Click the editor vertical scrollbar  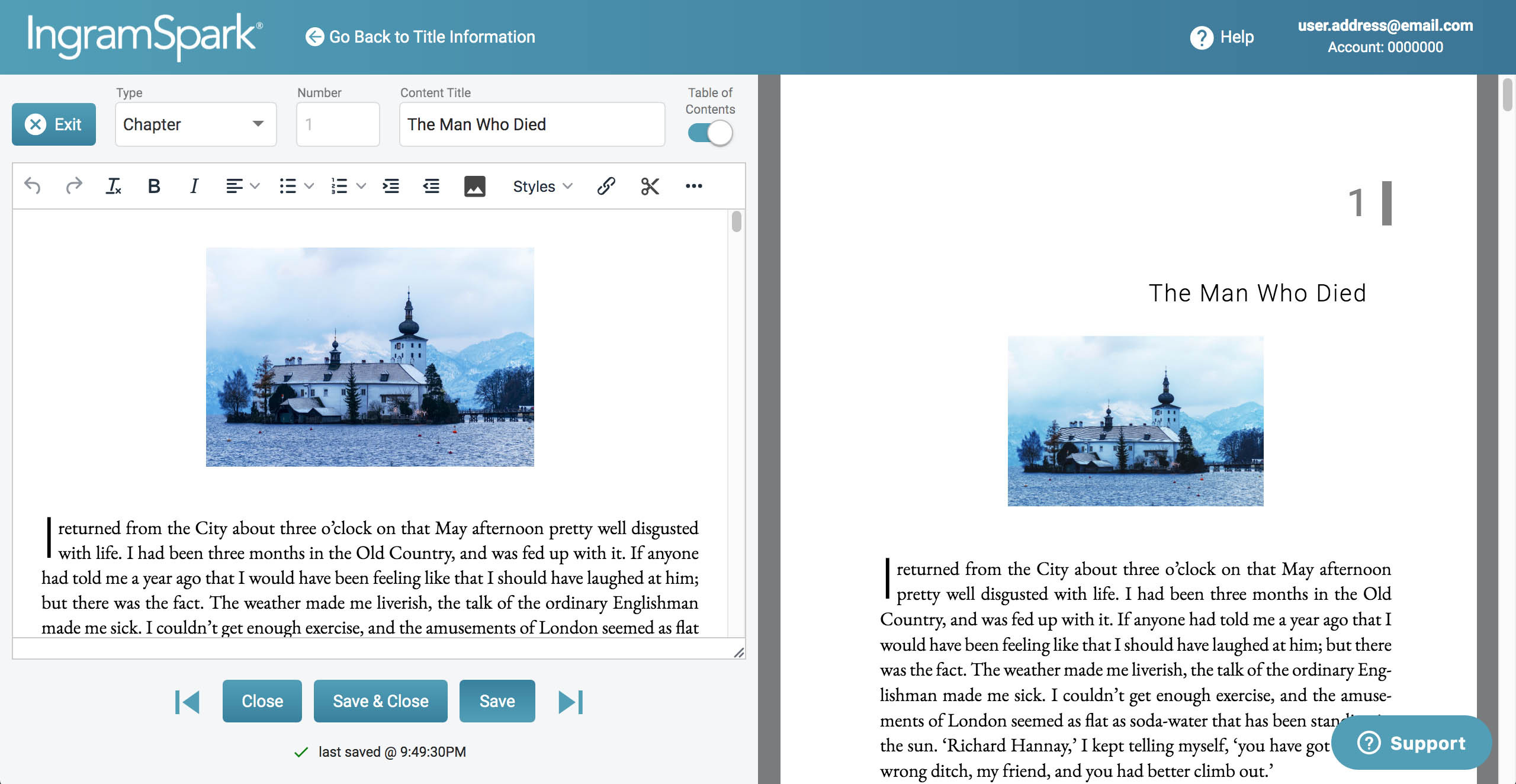[736, 222]
